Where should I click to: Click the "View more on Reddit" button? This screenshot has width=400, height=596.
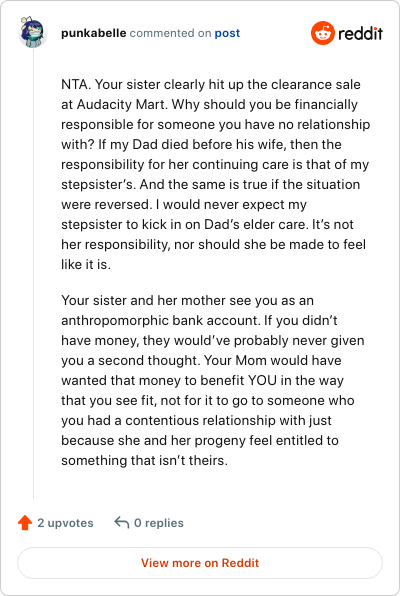point(200,563)
